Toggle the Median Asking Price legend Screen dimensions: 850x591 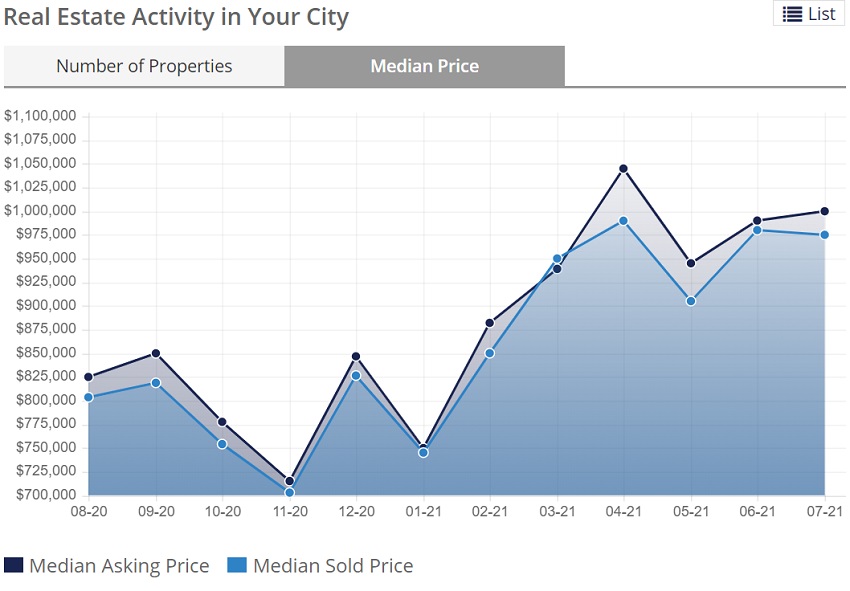[x=119, y=566]
